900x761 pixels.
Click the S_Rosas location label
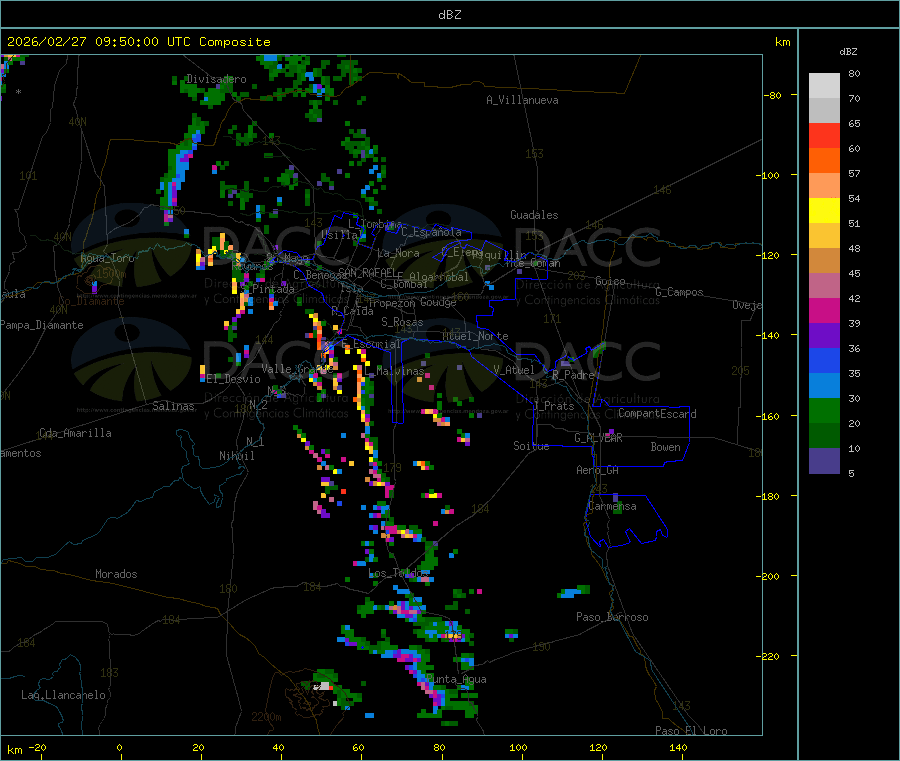click(402, 322)
